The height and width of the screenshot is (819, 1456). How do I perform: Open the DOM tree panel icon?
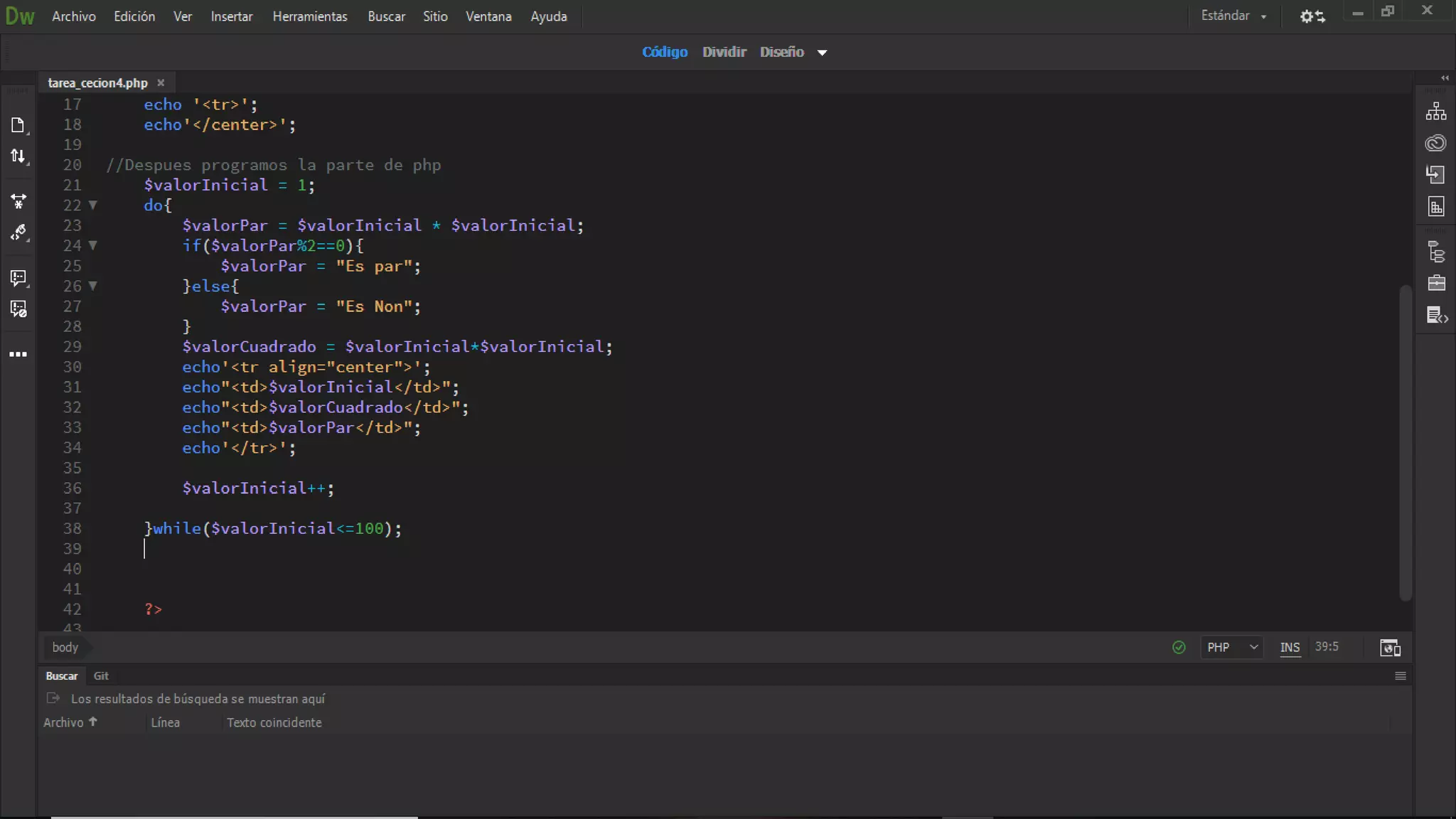[1435, 252]
